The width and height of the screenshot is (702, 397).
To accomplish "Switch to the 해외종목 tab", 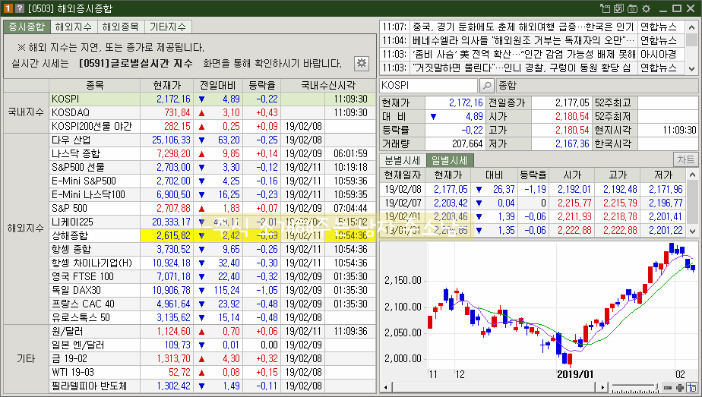I will pos(120,27).
